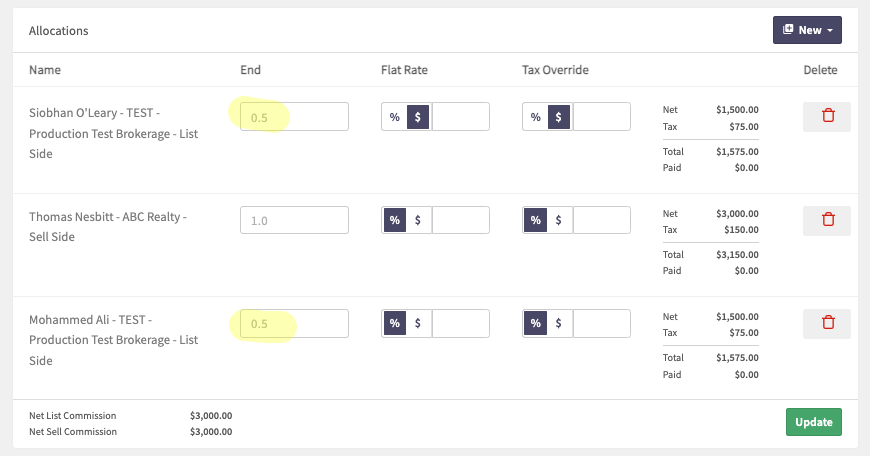Focus Thomas Nesbitt Tax Override amount field

[601, 220]
